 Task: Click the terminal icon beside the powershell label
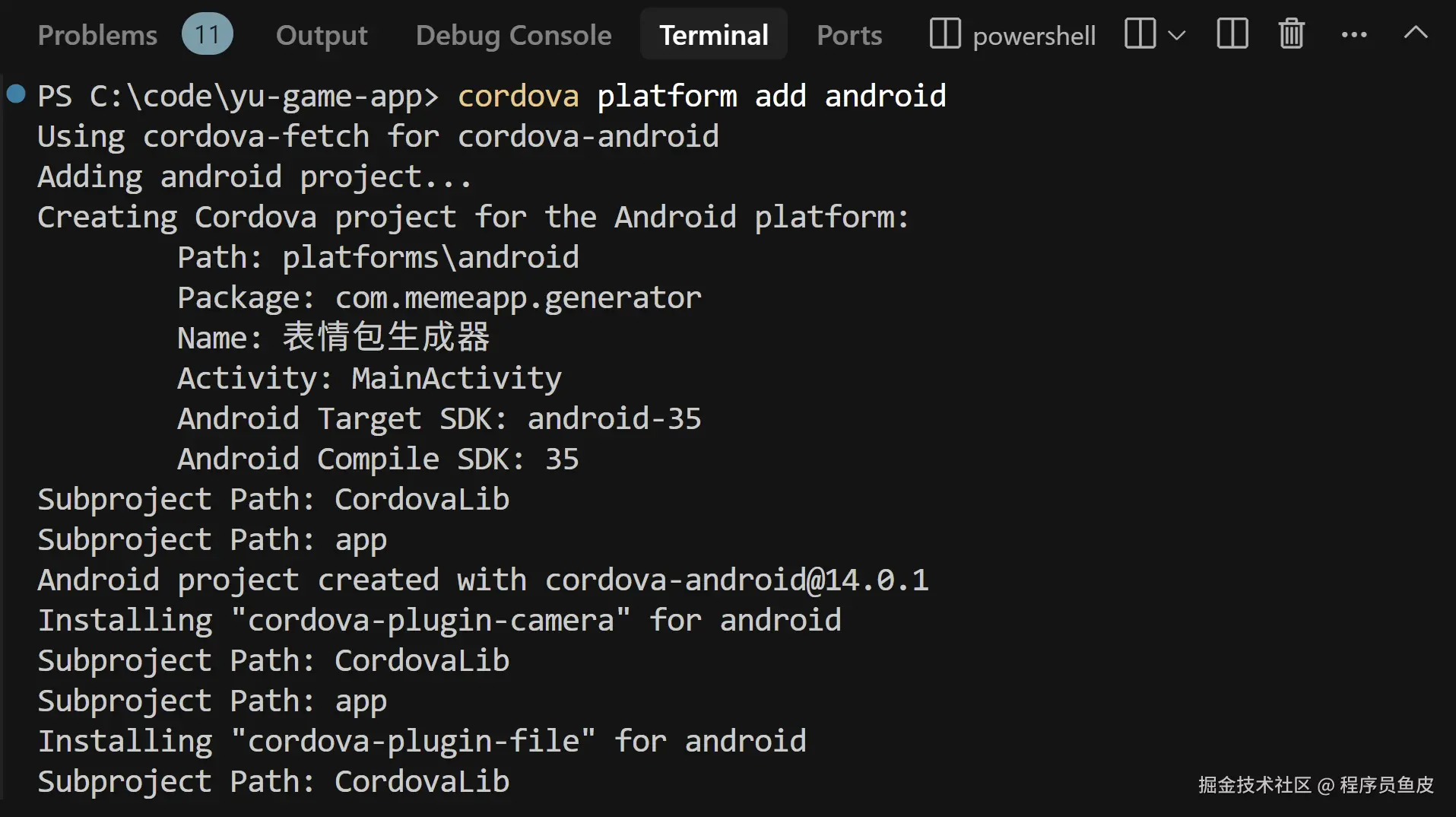coord(945,34)
